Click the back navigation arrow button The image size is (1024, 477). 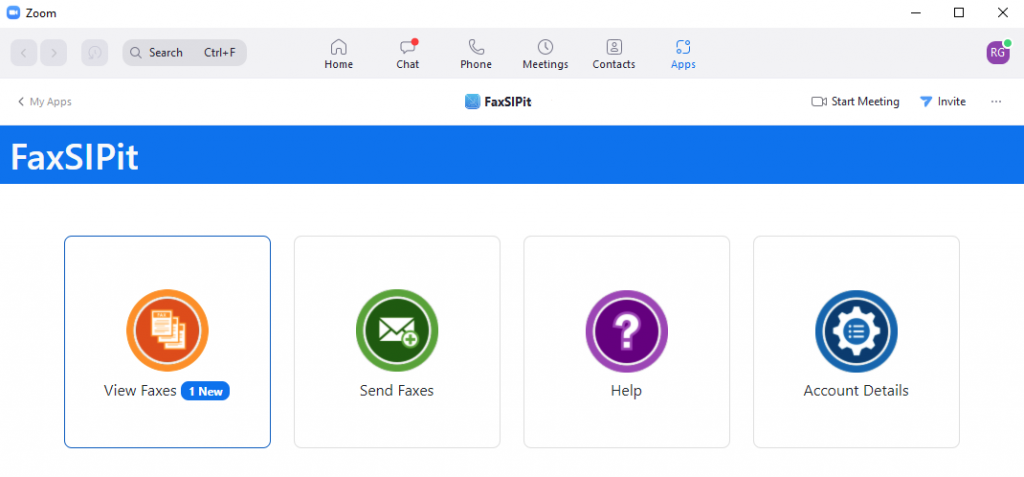click(24, 53)
